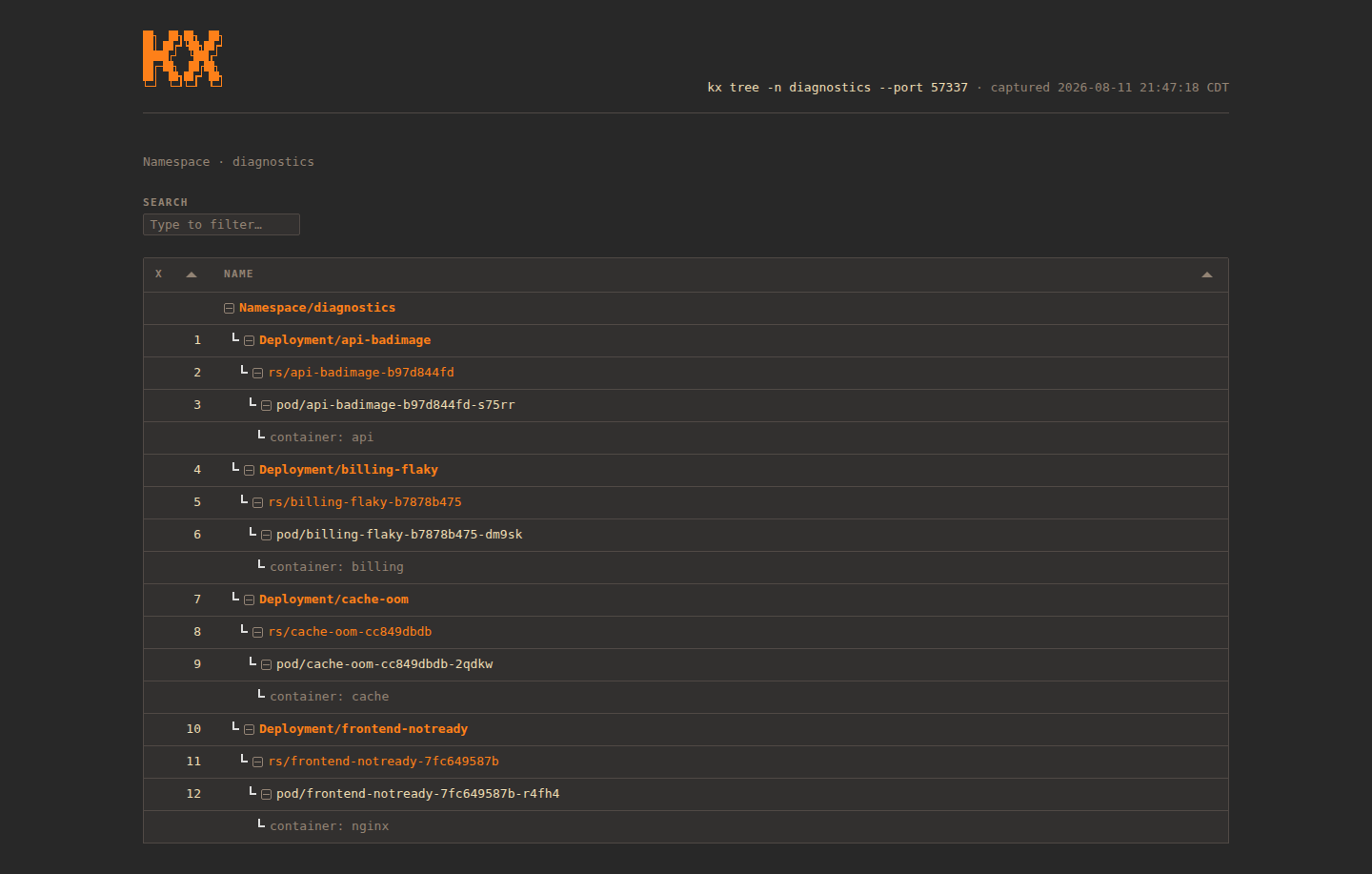
Task: Select the 'container: cache' row
Action: pyautogui.click(x=685, y=697)
